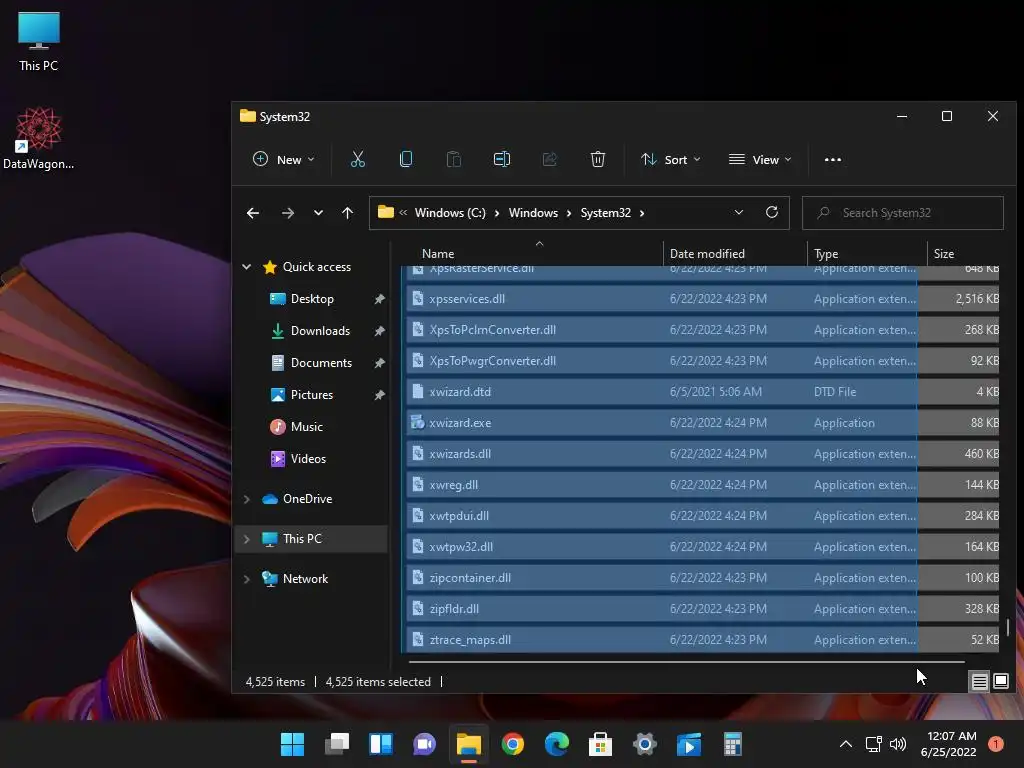Open recent locations dropdown arrow
This screenshot has width=1024, height=768.
(x=318, y=213)
